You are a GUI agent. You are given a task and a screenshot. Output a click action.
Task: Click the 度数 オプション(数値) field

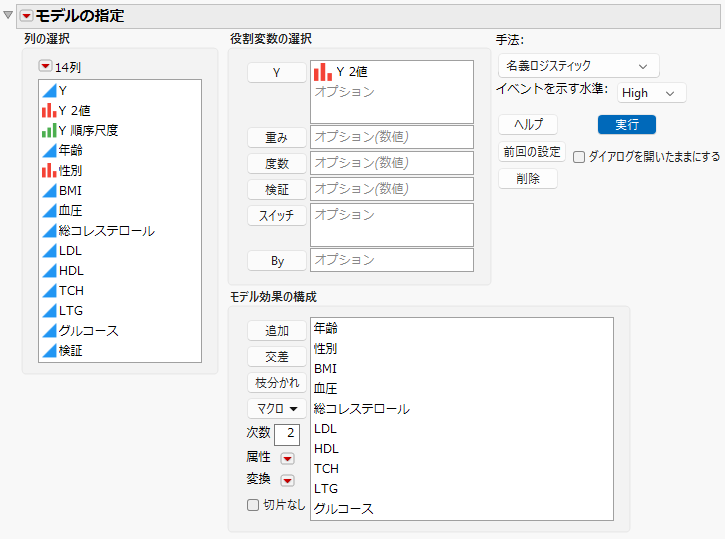pos(392,163)
